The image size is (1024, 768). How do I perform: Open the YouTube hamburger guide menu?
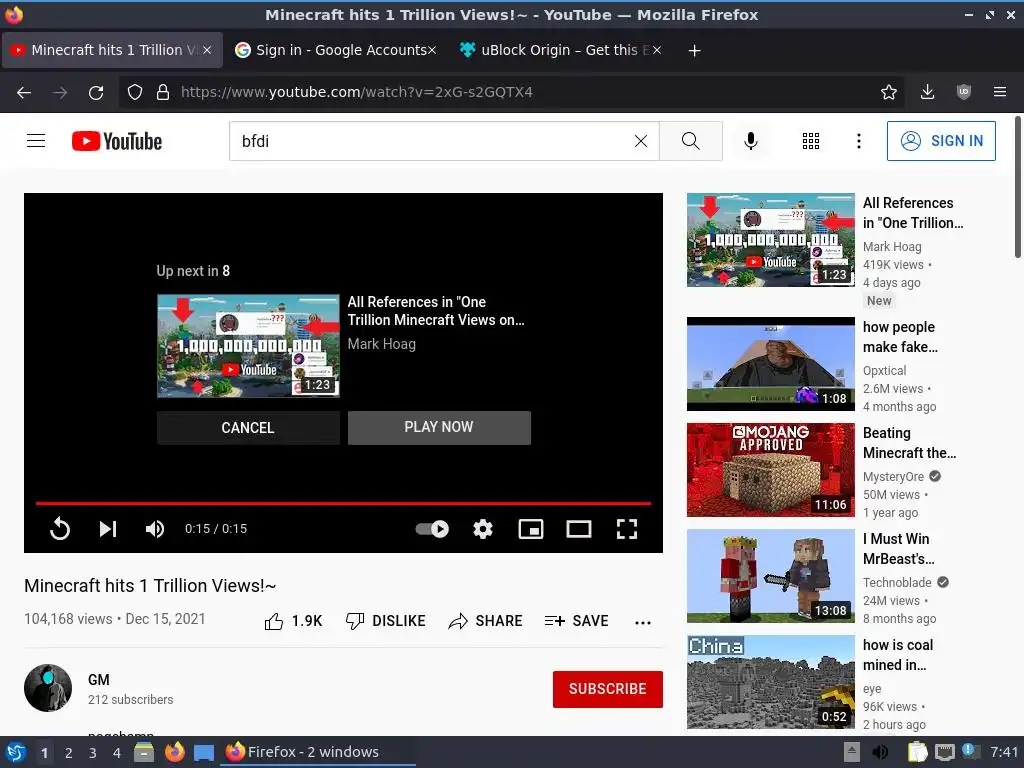[36, 140]
